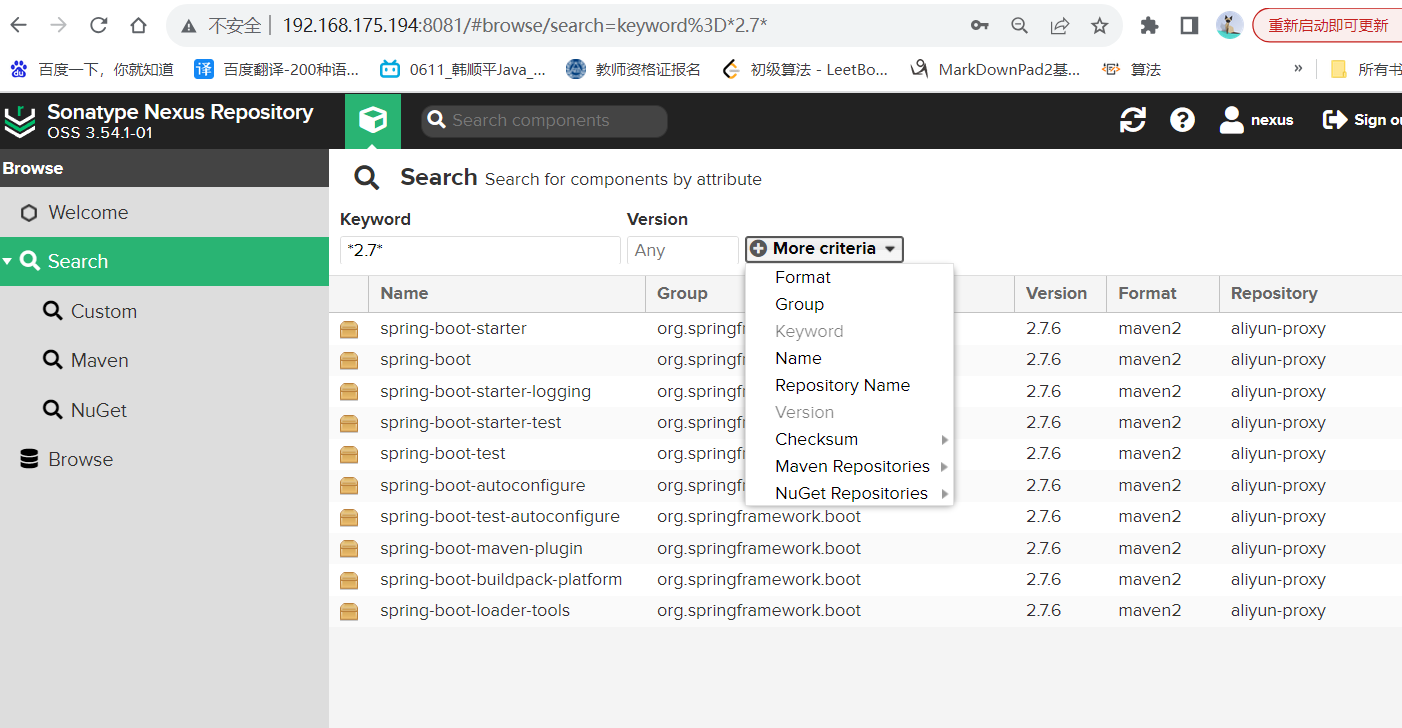Open 教师资格证报名 bookmark
1402x728 pixels.
pyautogui.click(x=633, y=69)
